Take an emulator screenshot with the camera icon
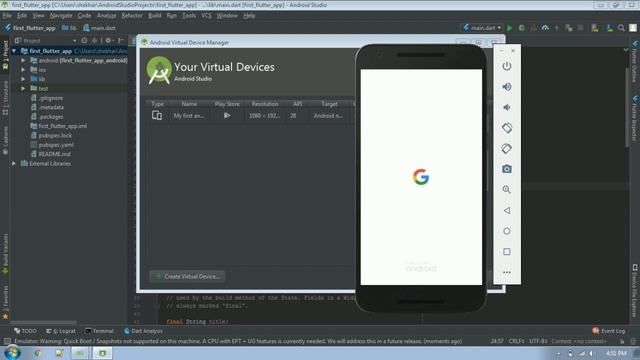This screenshot has height=360, width=640. point(507,169)
